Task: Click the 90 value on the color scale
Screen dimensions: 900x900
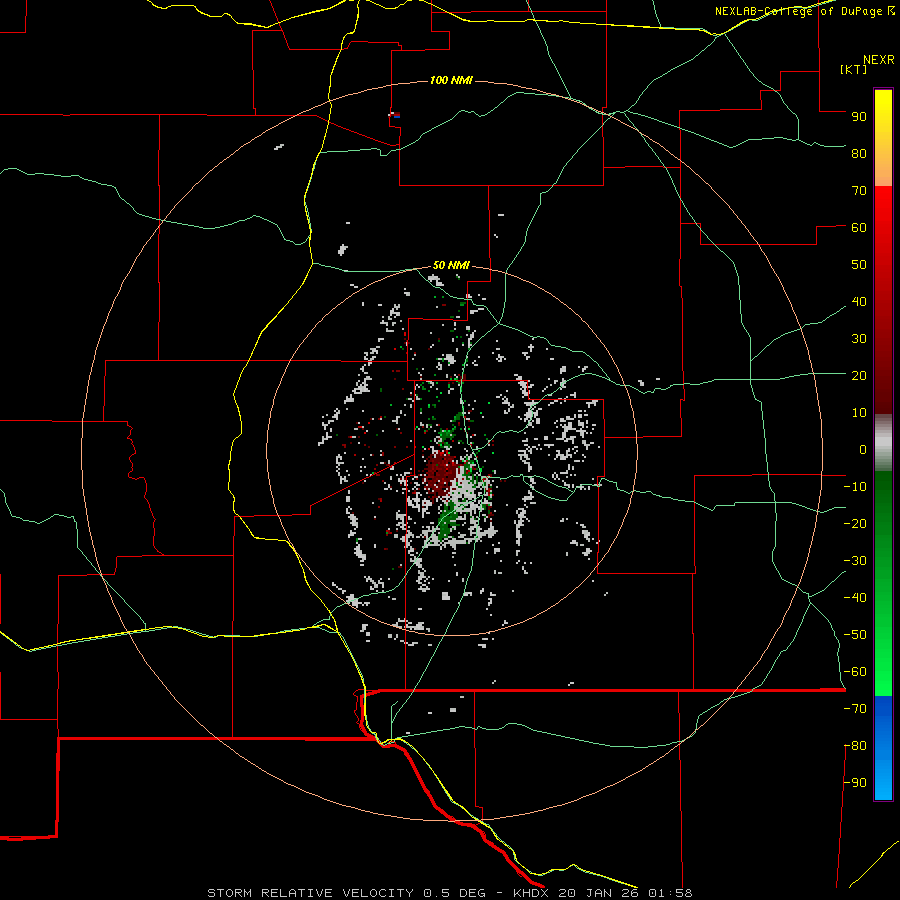Action: click(x=859, y=117)
